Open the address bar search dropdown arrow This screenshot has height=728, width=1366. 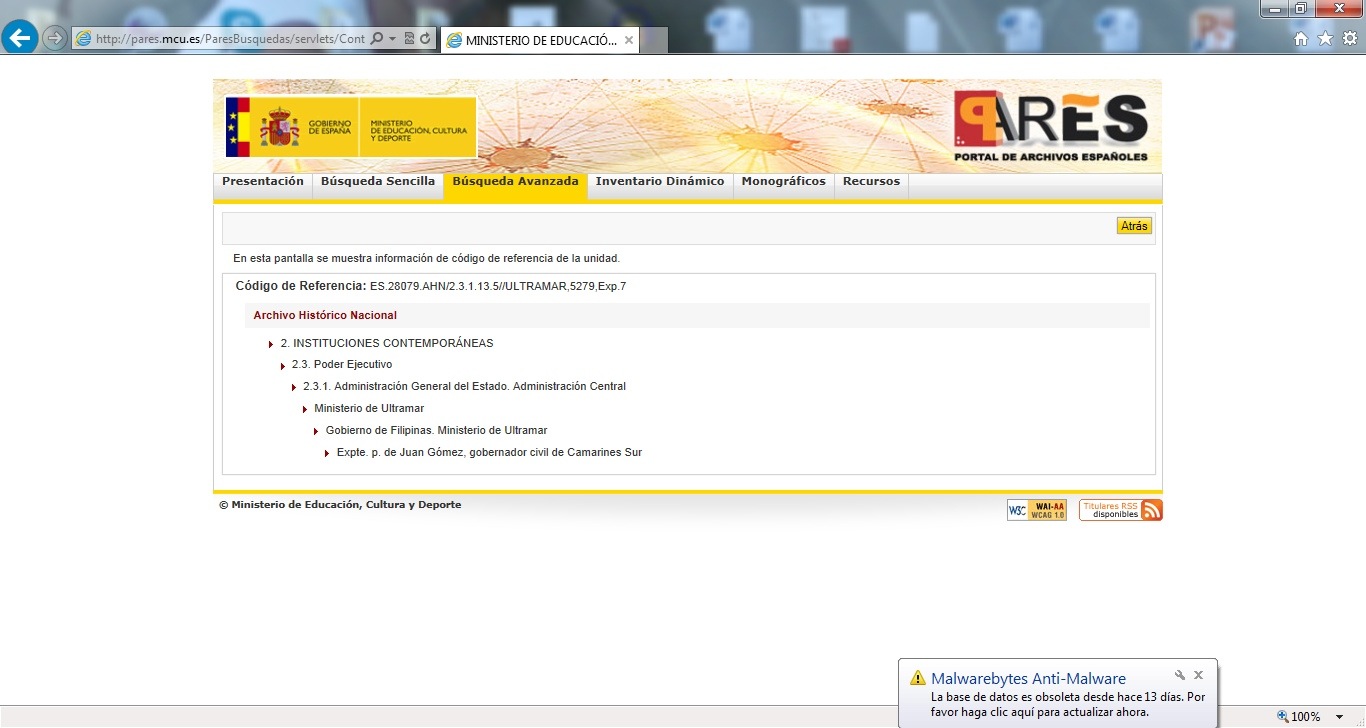pyautogui.click(x=392, y=39)
